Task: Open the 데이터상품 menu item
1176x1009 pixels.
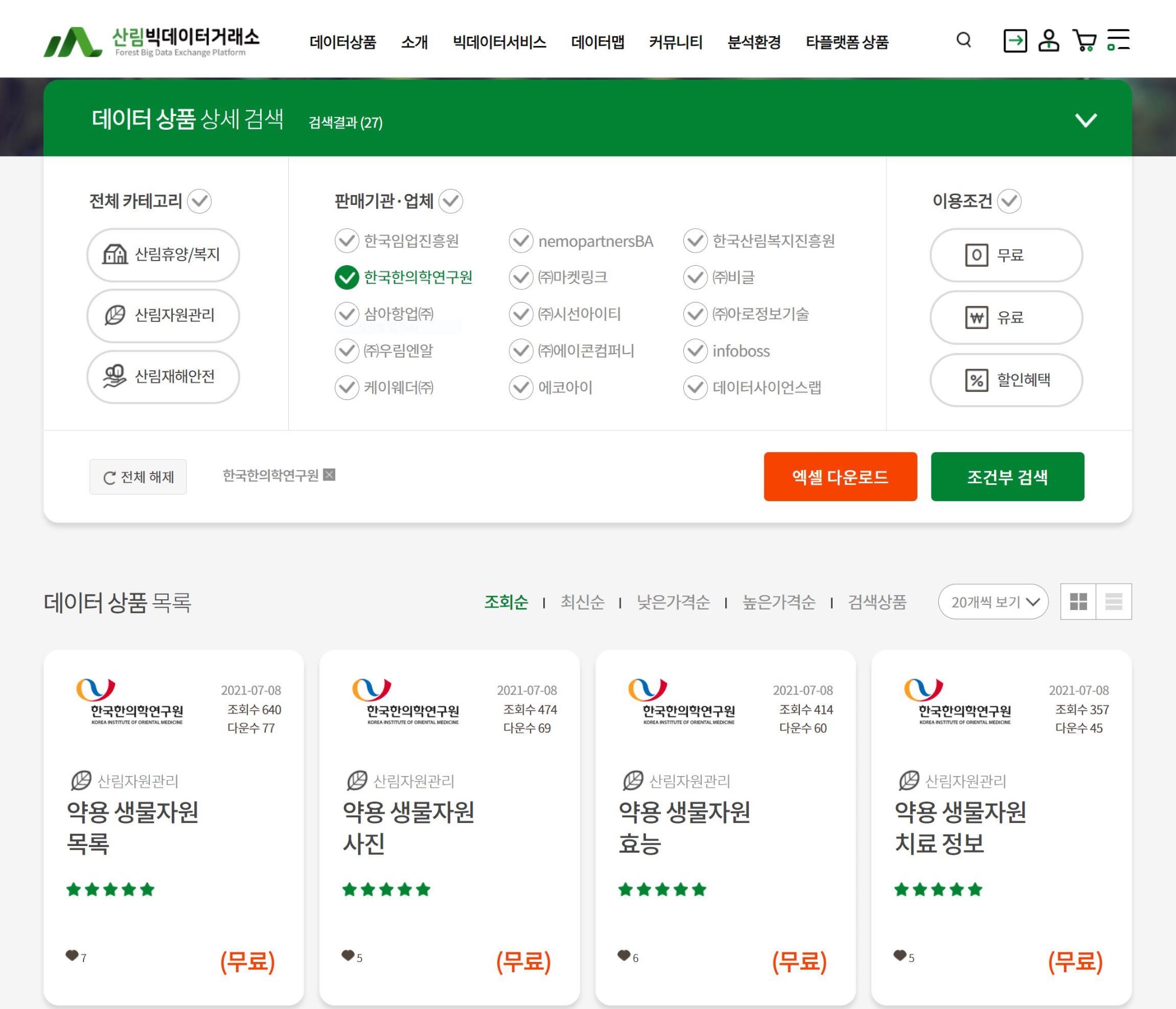Action: coord(342,42)
